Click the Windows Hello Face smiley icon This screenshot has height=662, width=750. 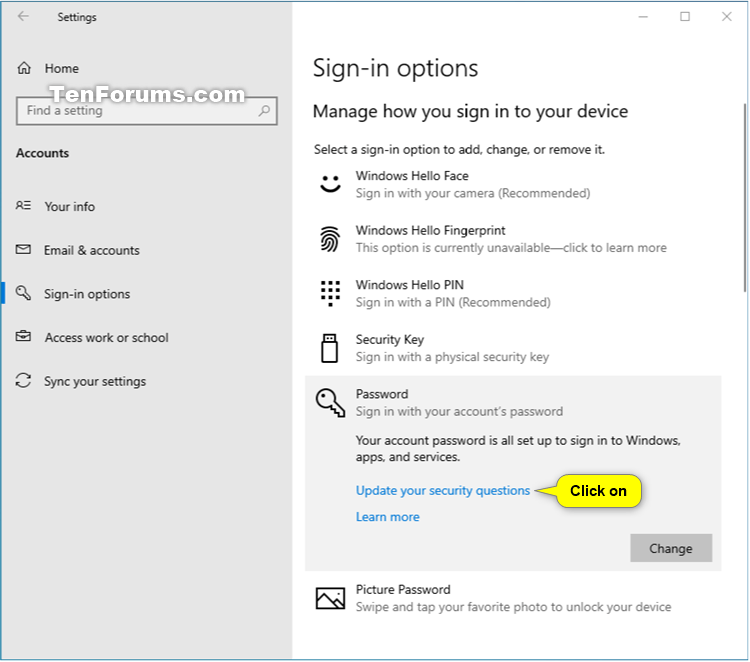point(330,184)
